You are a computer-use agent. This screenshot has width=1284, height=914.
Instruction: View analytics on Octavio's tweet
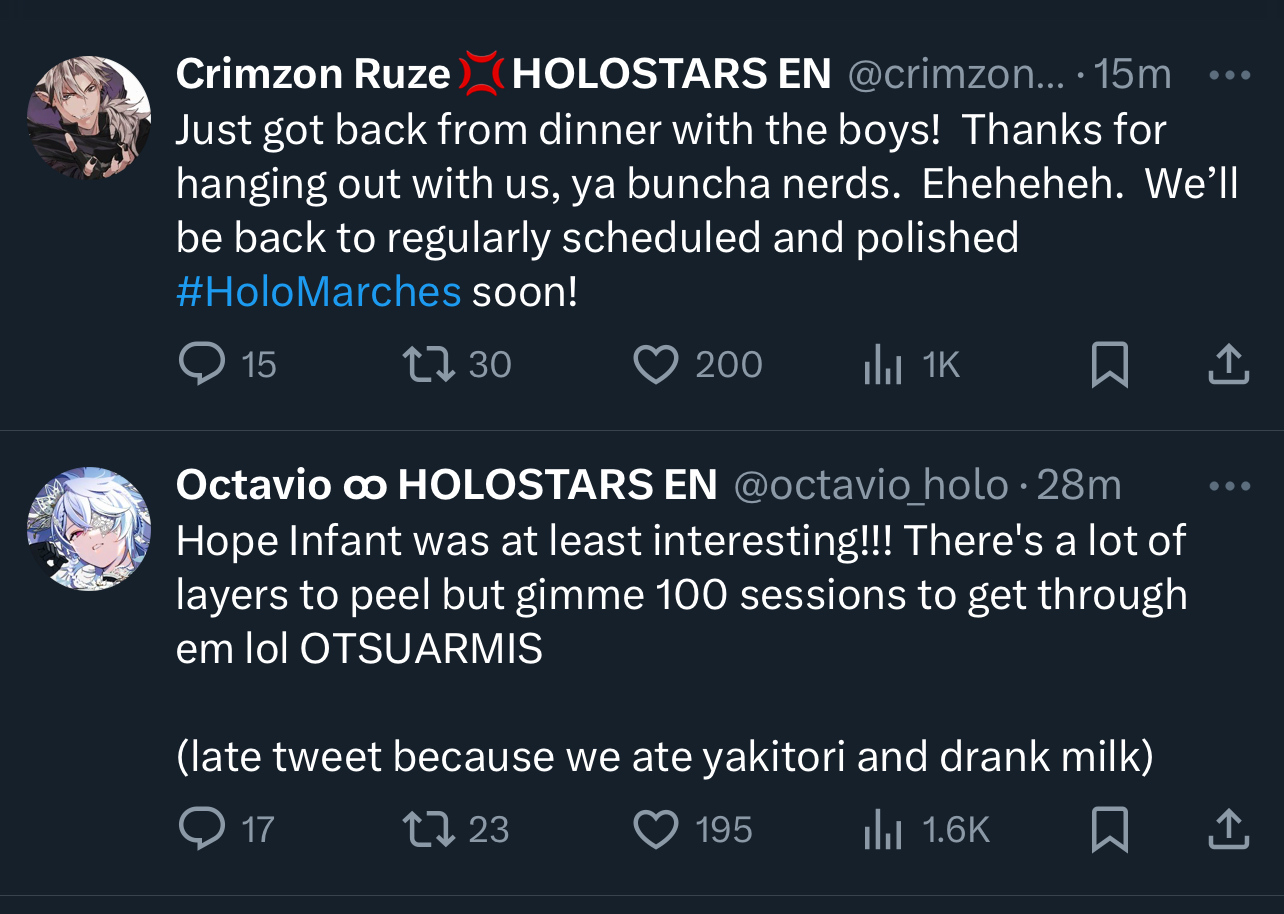(x=883, y=831)
